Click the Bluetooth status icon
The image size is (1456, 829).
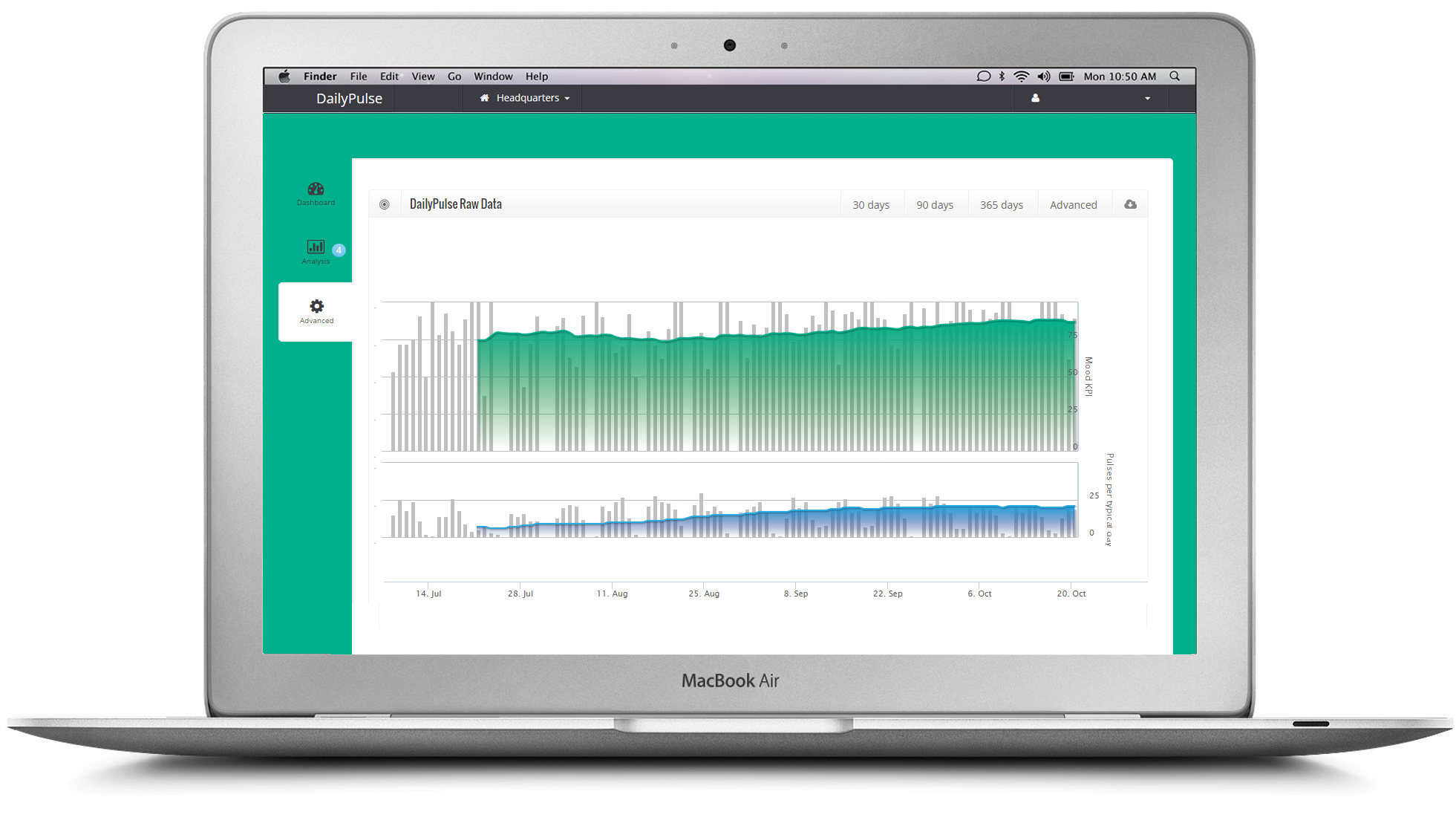tap(1002, 77)
